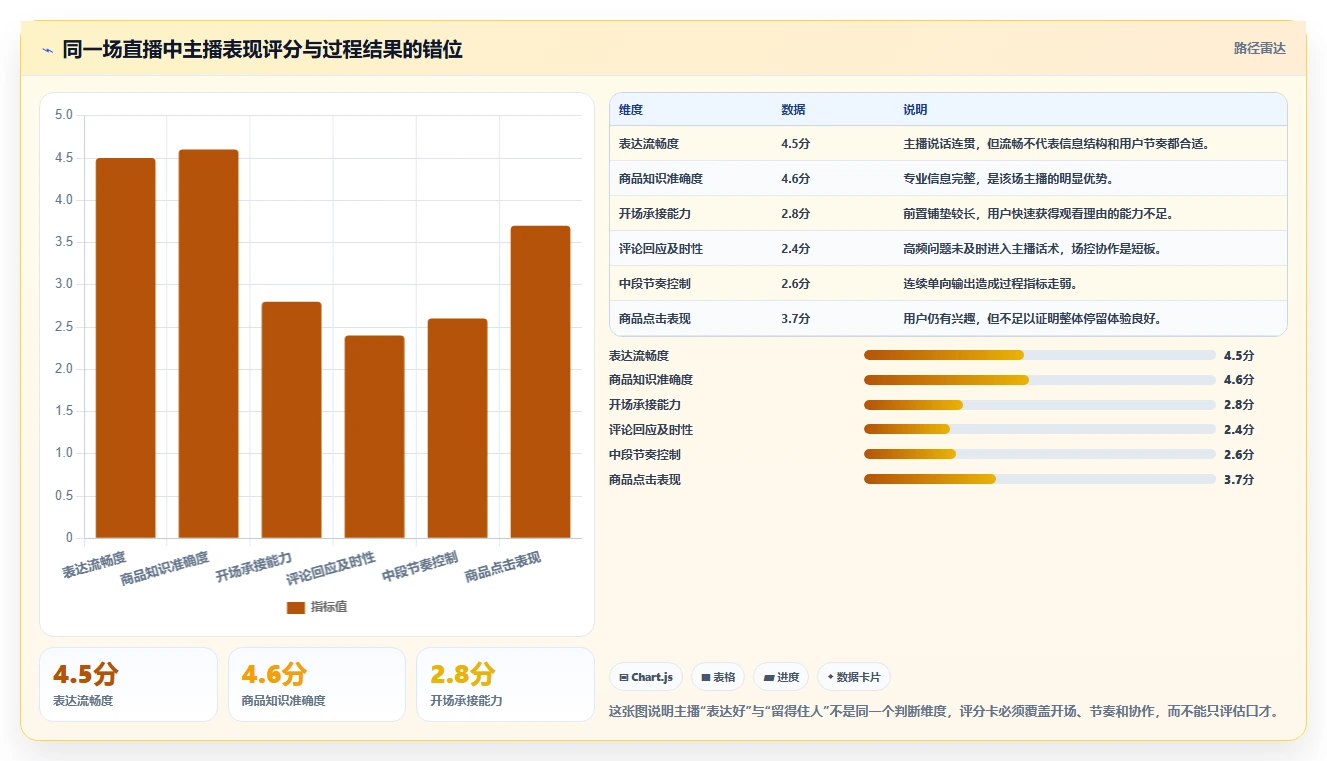Open the 4.5分 表达流畅度 data card
Image resolution: width=1327 pixels, height=761 pixels.
coord(128,684)
